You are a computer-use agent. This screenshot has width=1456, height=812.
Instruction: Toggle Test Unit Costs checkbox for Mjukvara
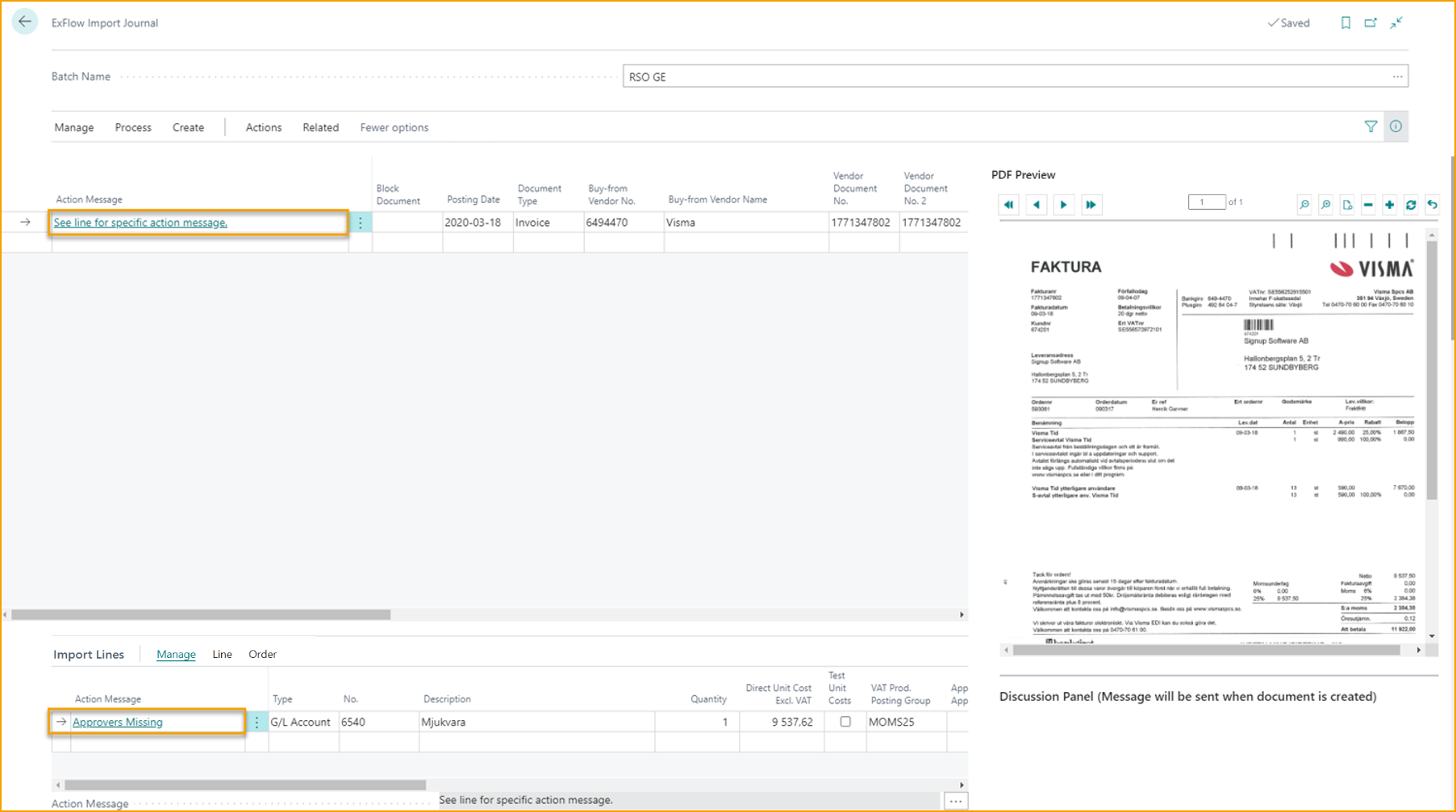click(x=845, y=722)
